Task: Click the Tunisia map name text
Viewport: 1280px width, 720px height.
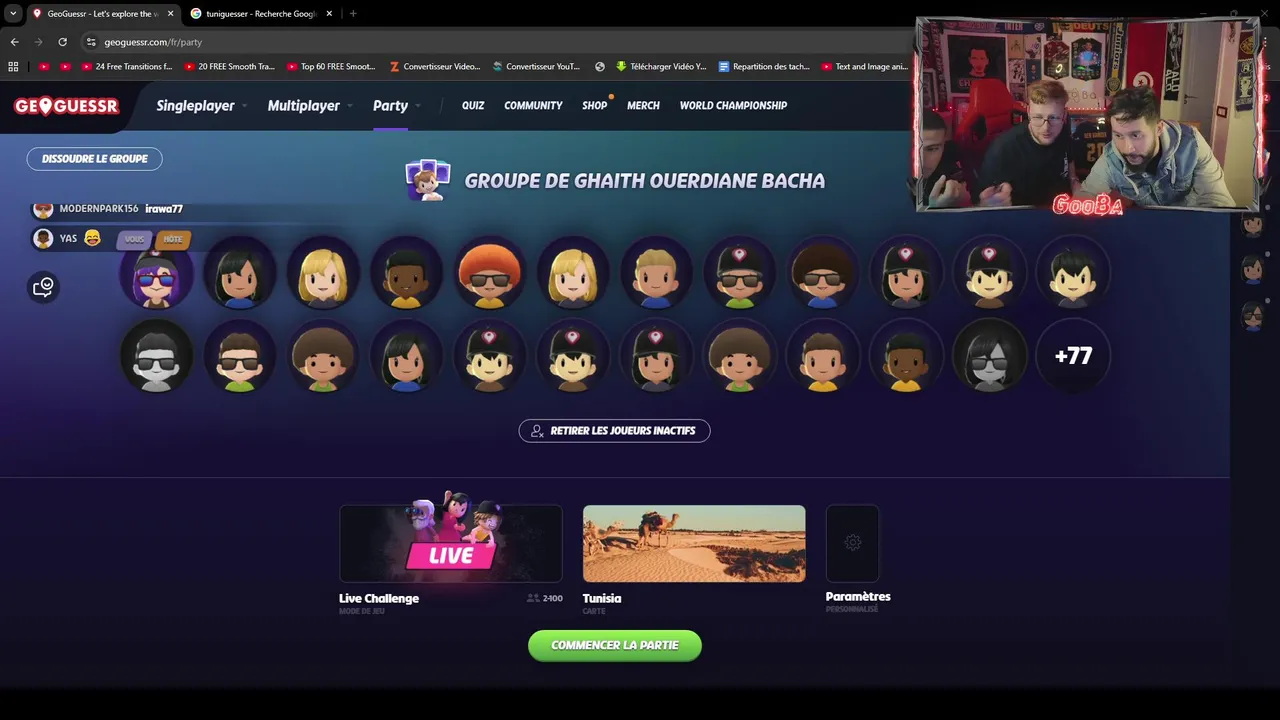Action: point(602,598)
